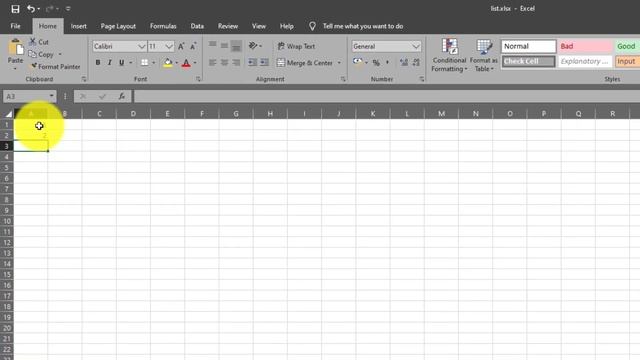Click the Borders icon
The width and height of the screenshot is (640, 360).
[x=144, y=62]
